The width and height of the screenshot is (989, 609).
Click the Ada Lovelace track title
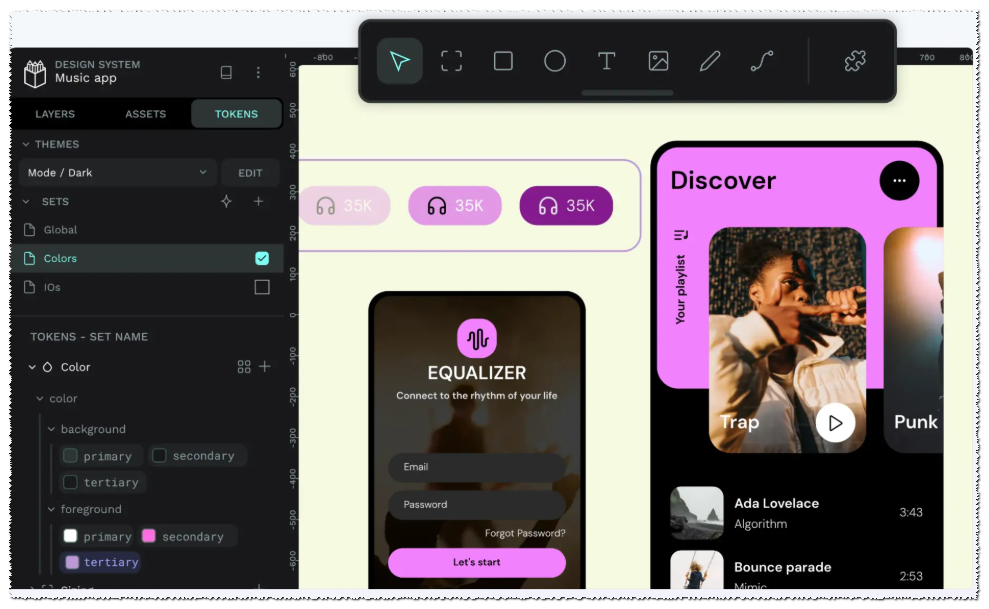click(776, 503)
